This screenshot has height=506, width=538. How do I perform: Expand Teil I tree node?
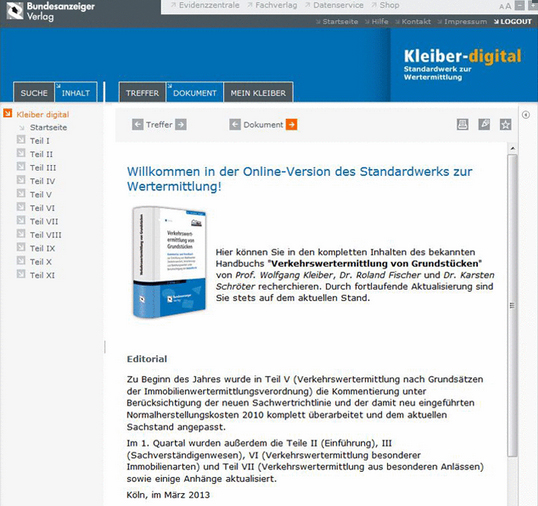coord(21,140)
